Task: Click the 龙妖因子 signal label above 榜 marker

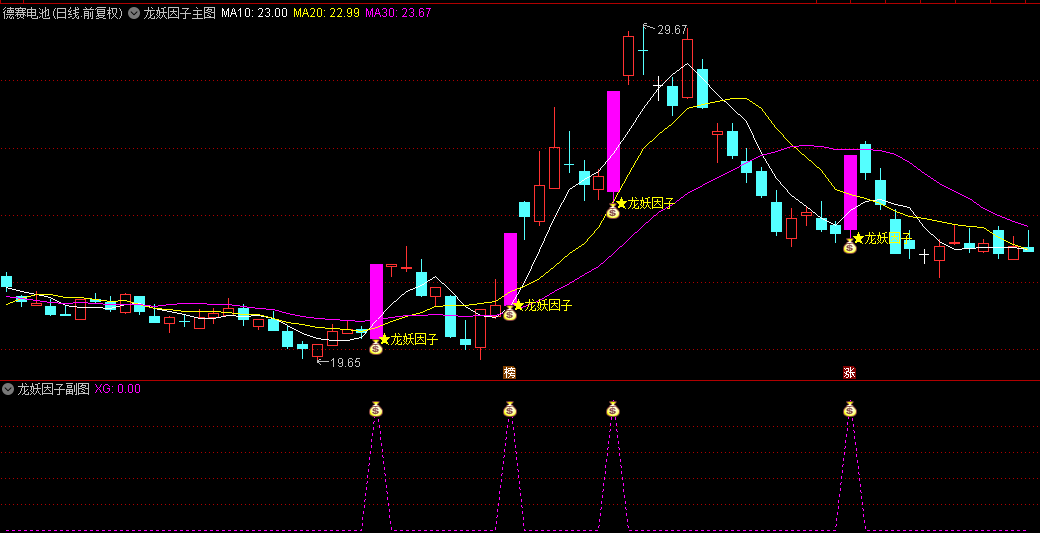Action: click(549, 306)
